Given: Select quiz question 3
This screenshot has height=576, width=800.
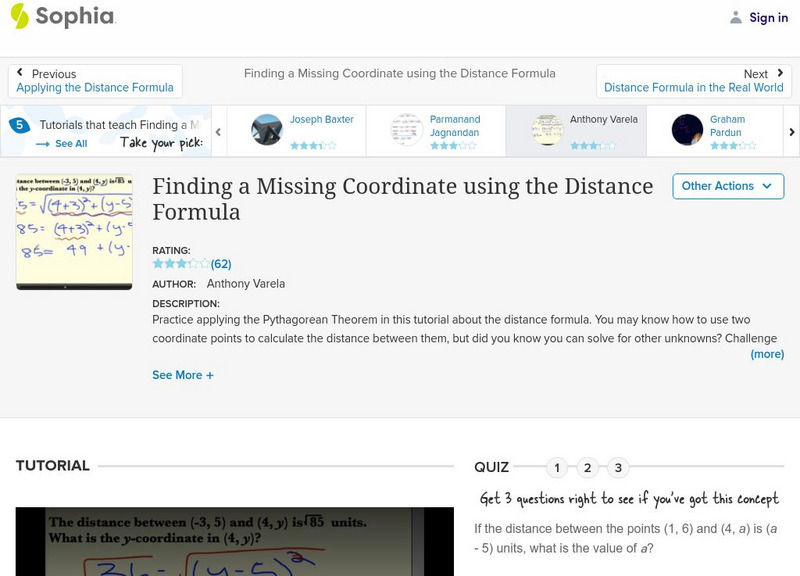Looking at the screenshot, I should [x=618, y=467].
